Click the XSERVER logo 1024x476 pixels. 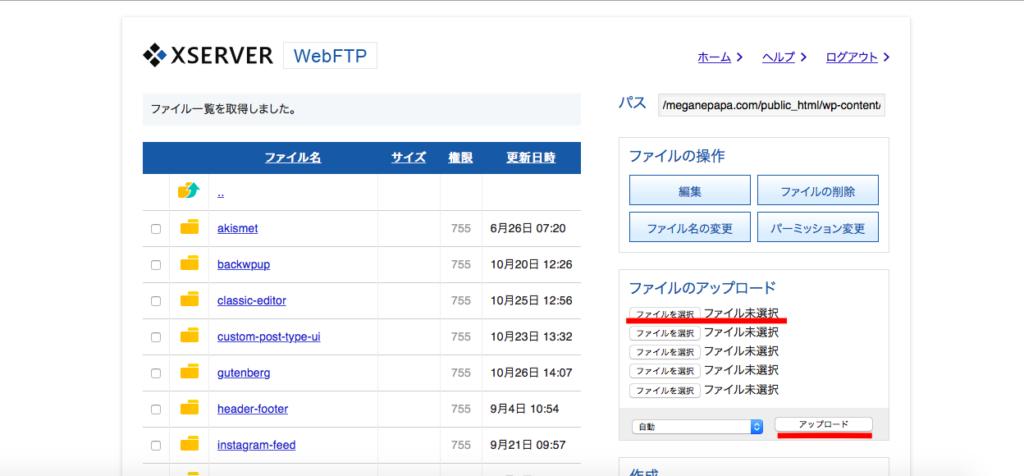pos(208,56)
